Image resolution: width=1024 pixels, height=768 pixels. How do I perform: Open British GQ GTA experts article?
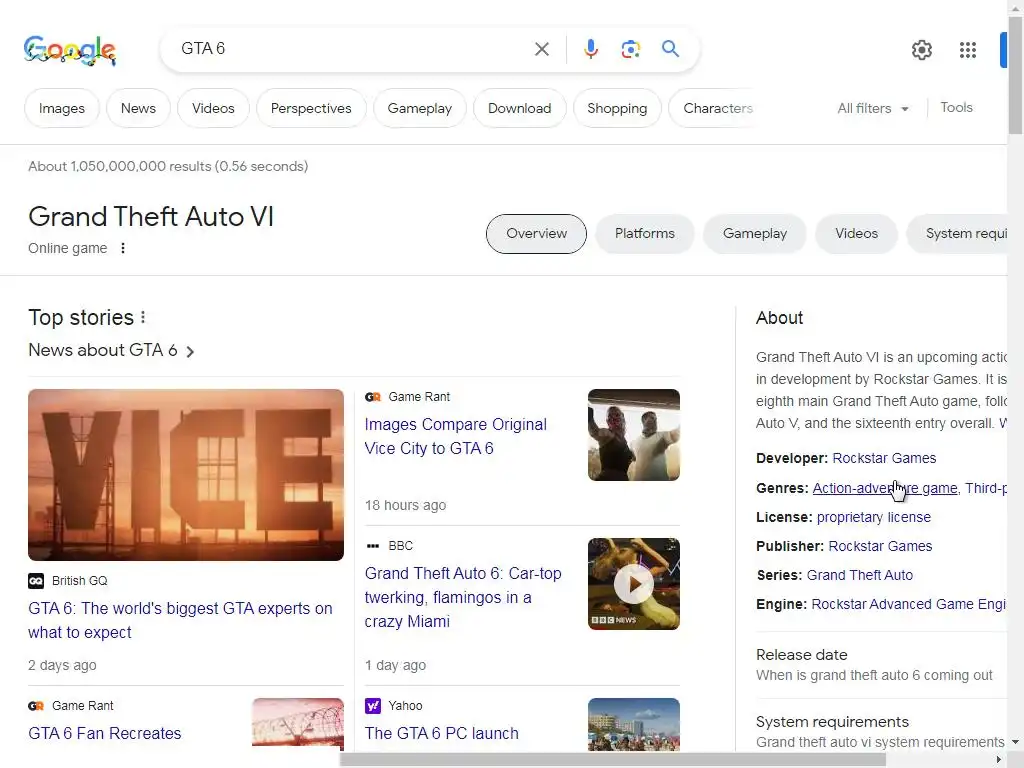[180, 620]
